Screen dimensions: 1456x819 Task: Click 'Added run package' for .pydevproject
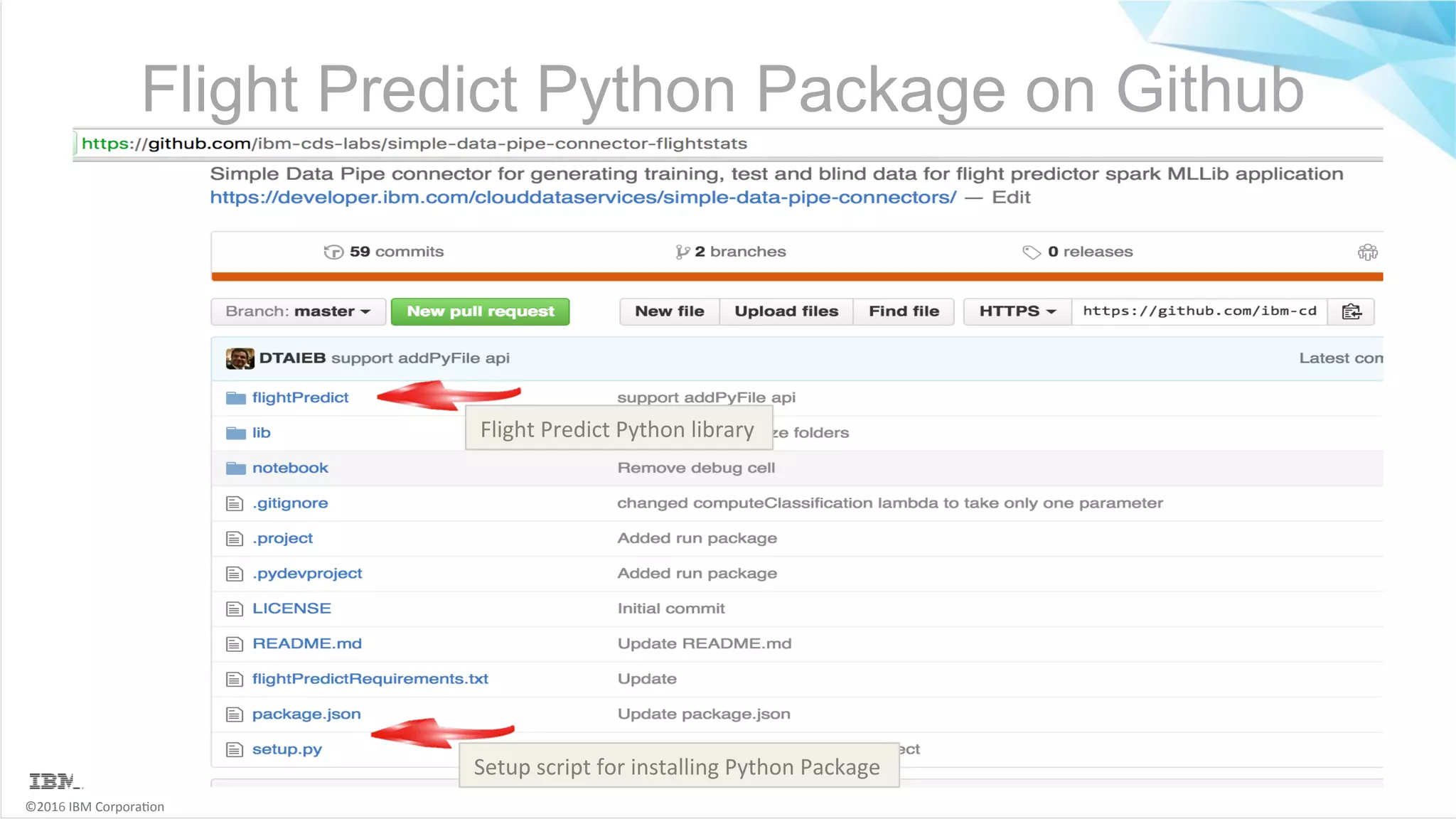tap(697, 574)
